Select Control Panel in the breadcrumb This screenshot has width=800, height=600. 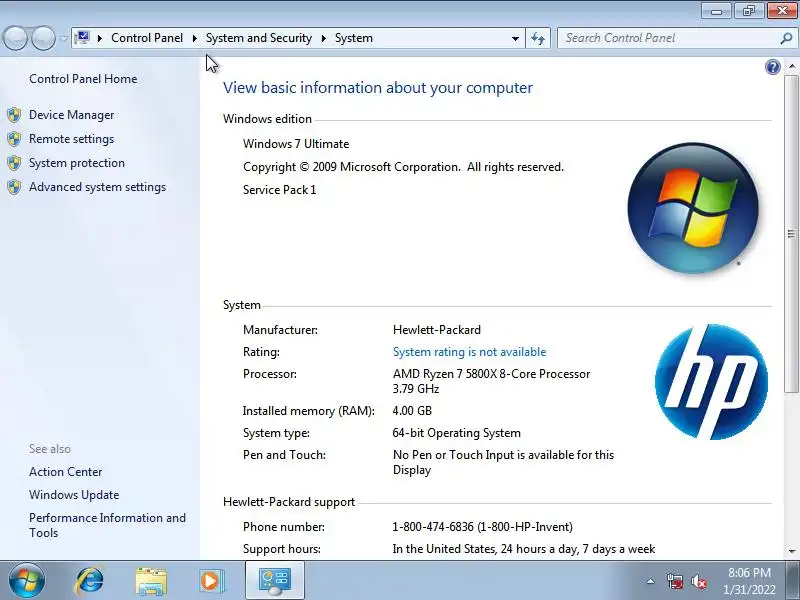click(x=147, y=38)
